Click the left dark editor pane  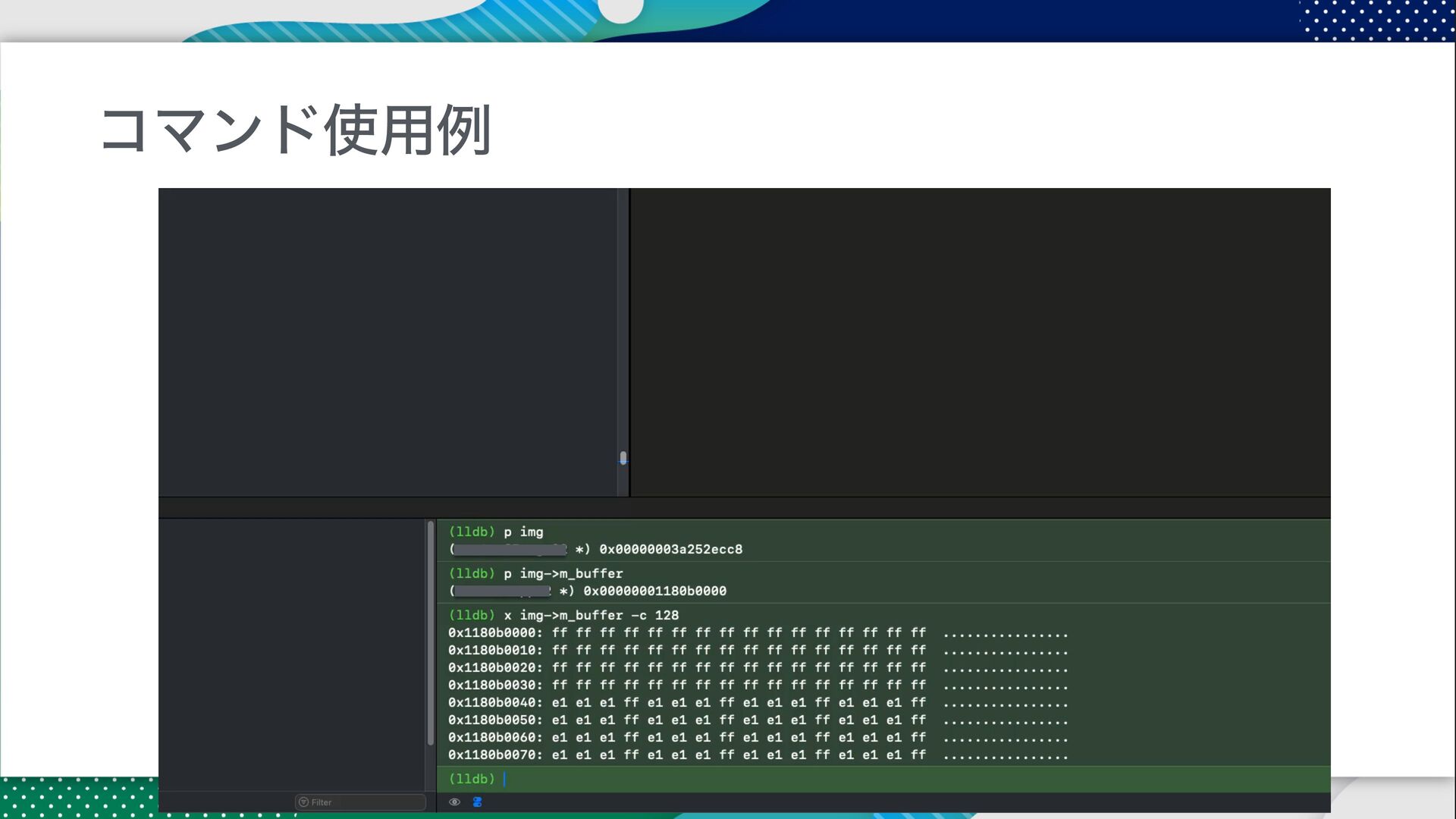pyautogui.click(x=387, y=341)
